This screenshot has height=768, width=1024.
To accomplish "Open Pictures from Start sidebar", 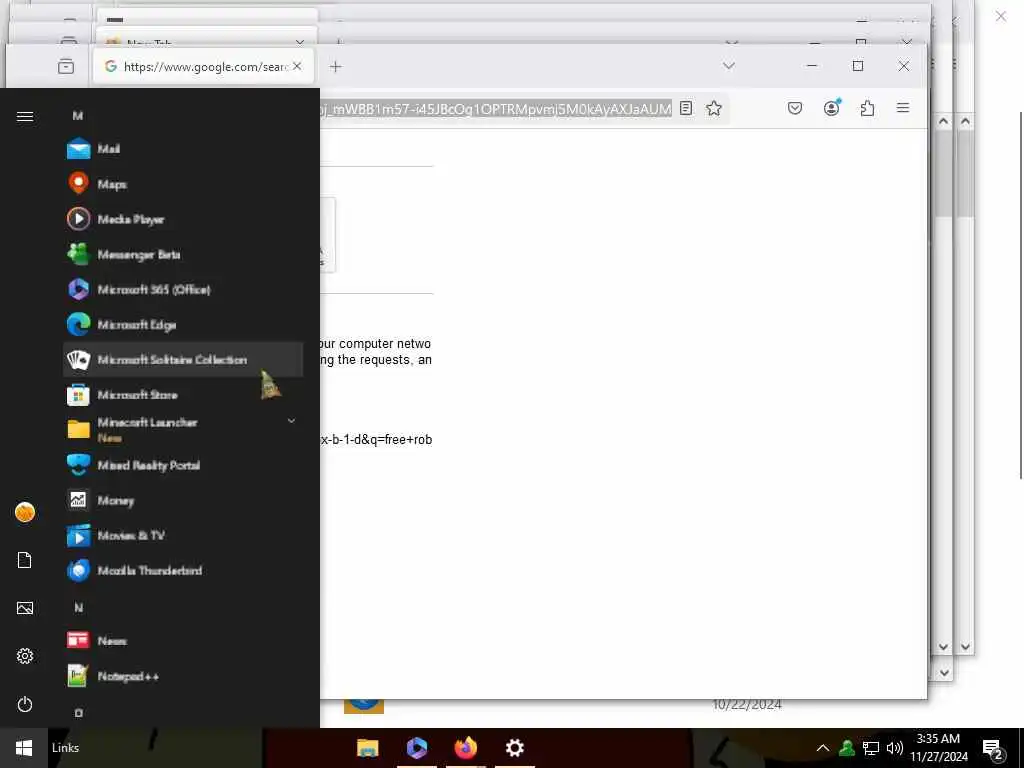I will [x=25, y=608].
